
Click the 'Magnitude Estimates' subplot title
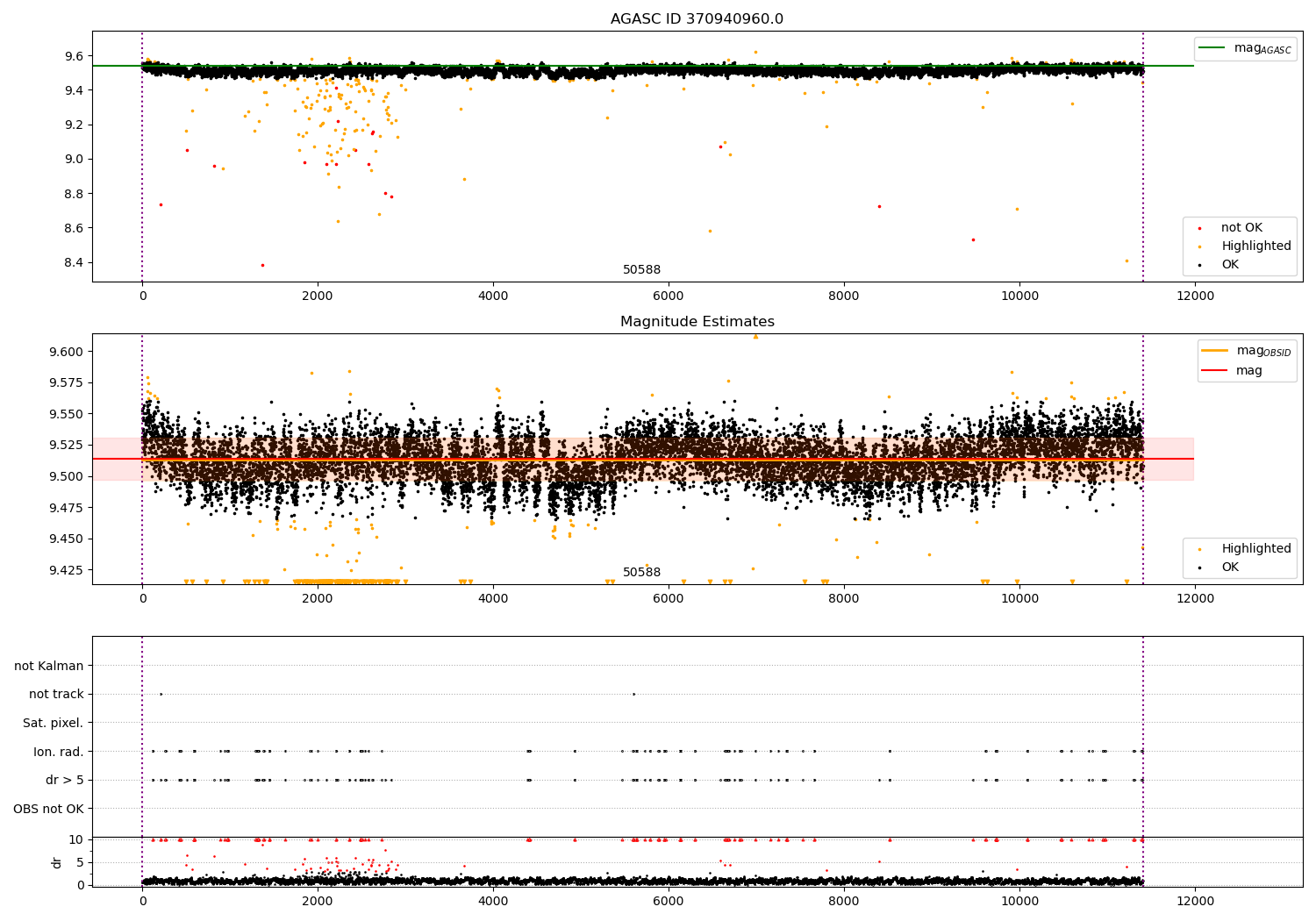tap(697, 322)
